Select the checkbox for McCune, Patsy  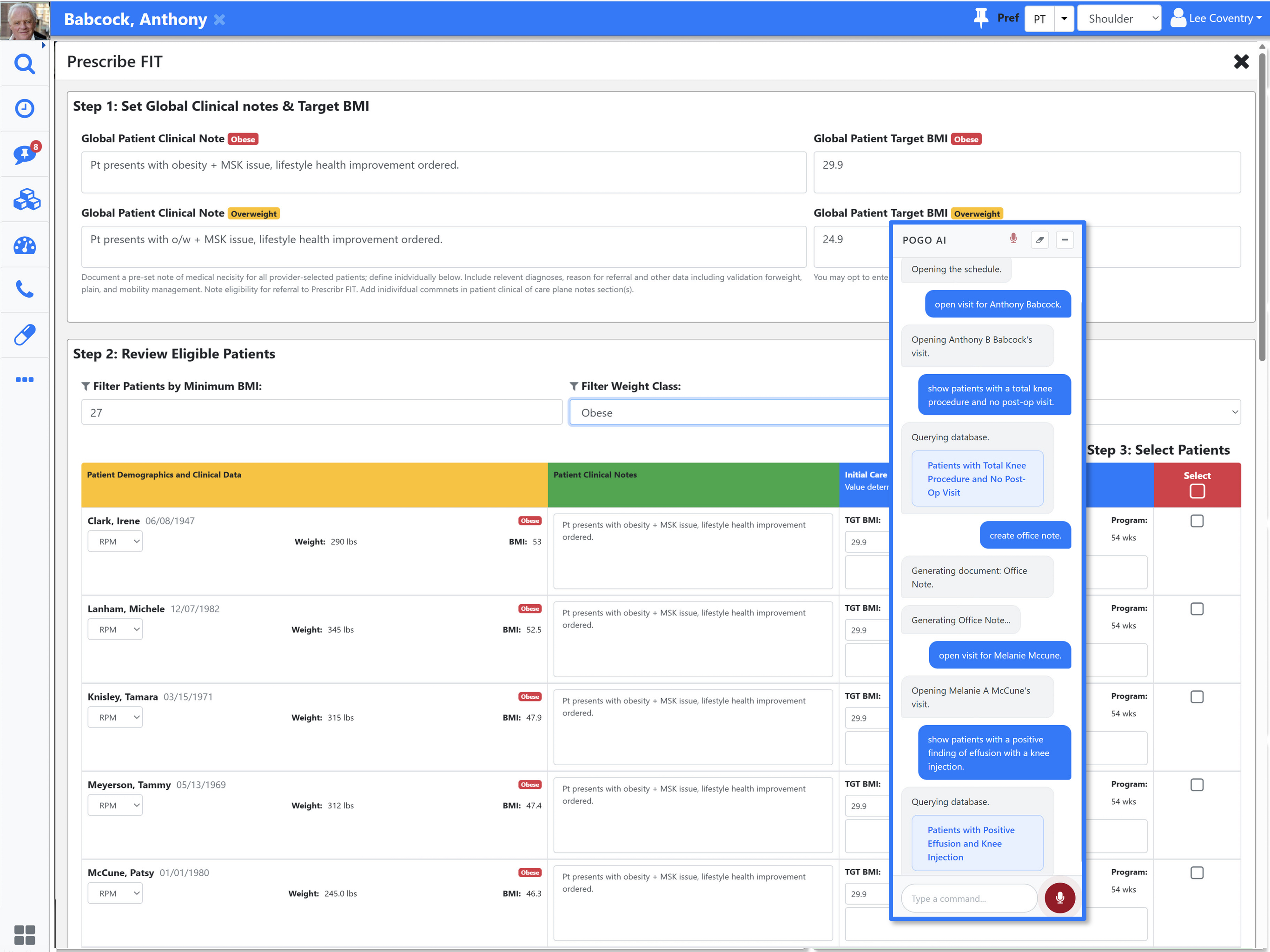pyautogui.click(x=1197, y=872)
